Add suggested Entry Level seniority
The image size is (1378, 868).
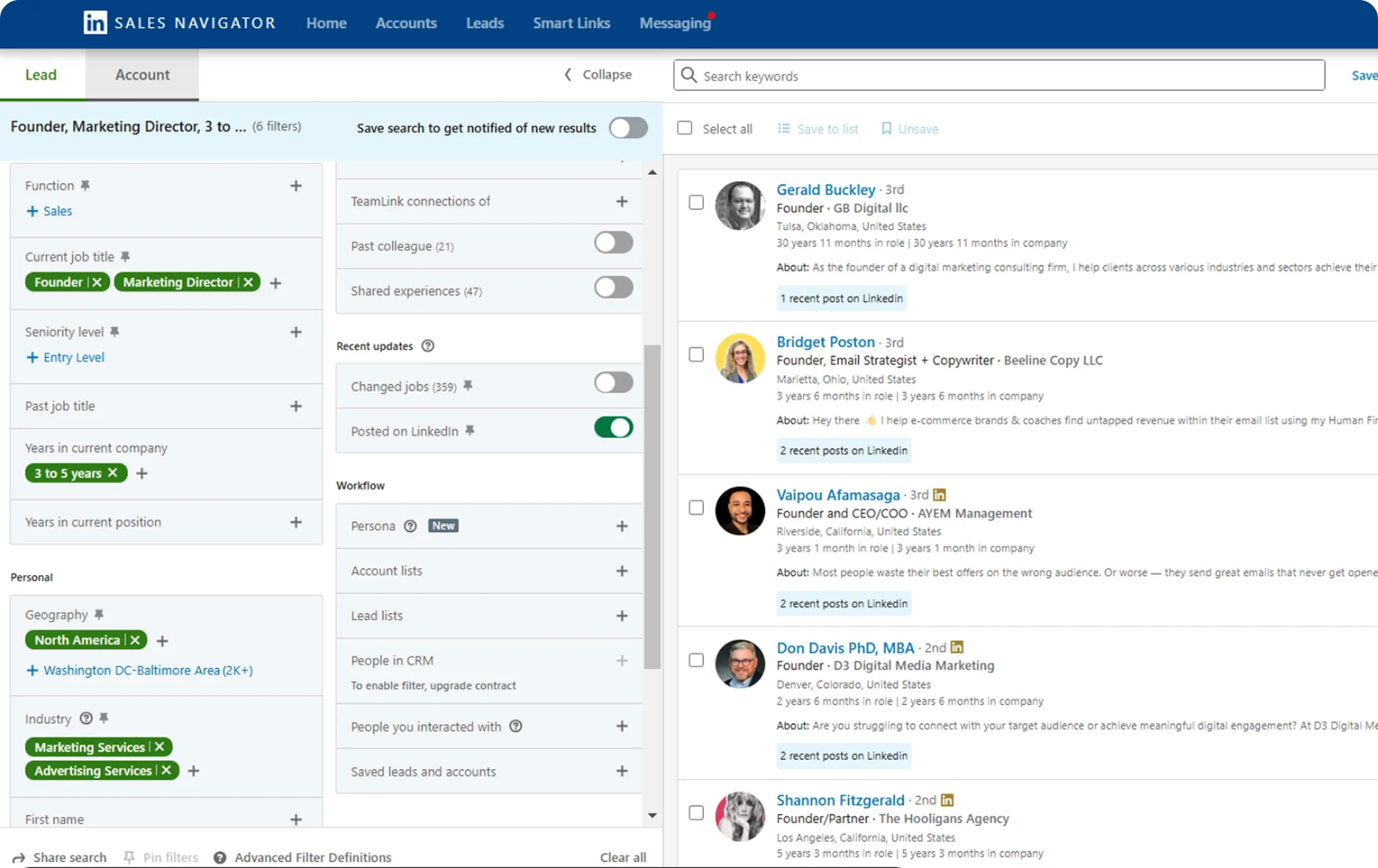click(65, 357)
